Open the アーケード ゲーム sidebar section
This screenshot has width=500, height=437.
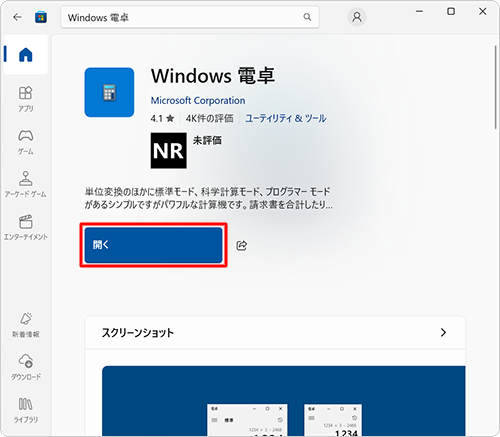[x=26, y=184]
